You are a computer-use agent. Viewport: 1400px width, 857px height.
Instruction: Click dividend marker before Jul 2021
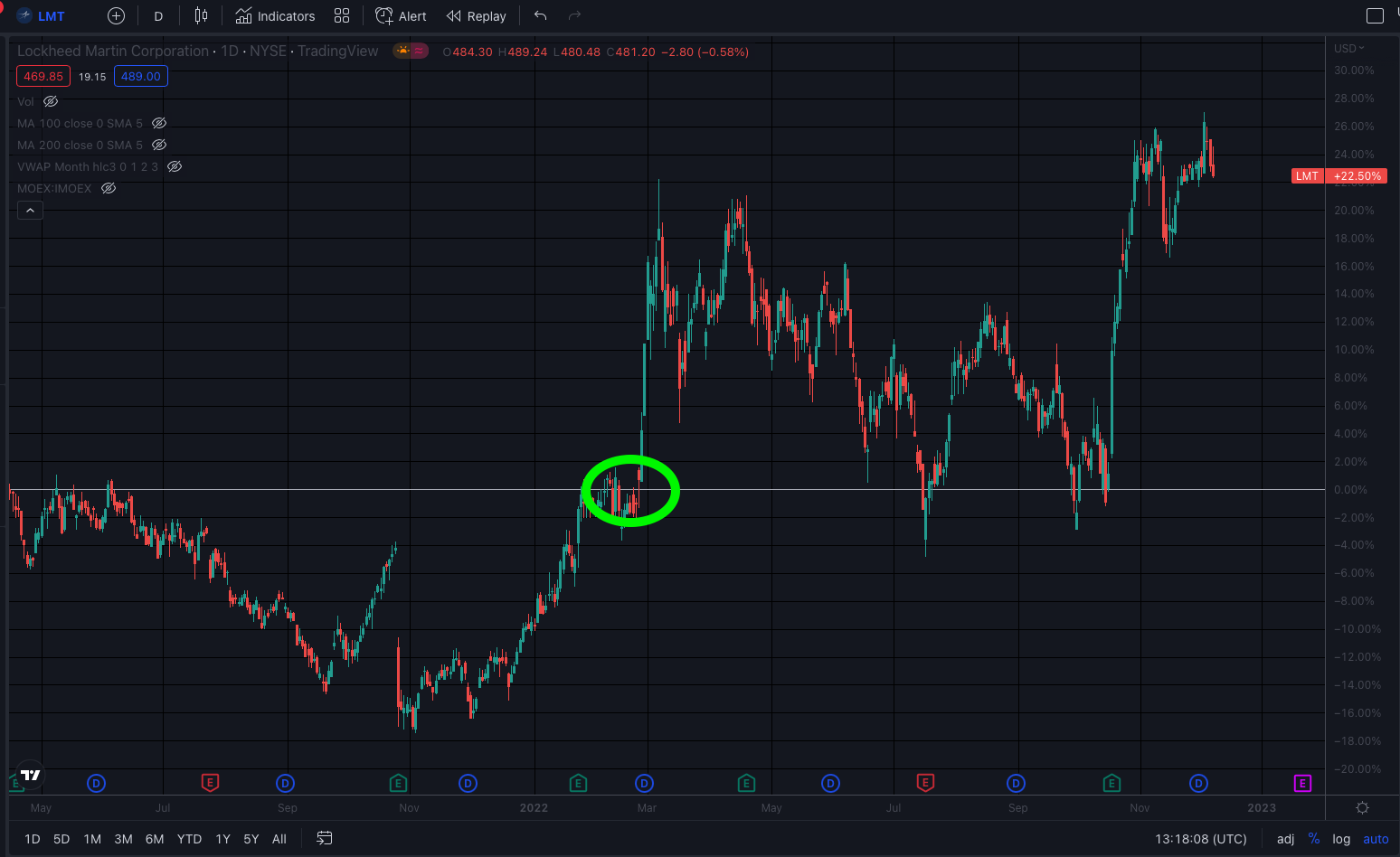[x=96, y=783]
